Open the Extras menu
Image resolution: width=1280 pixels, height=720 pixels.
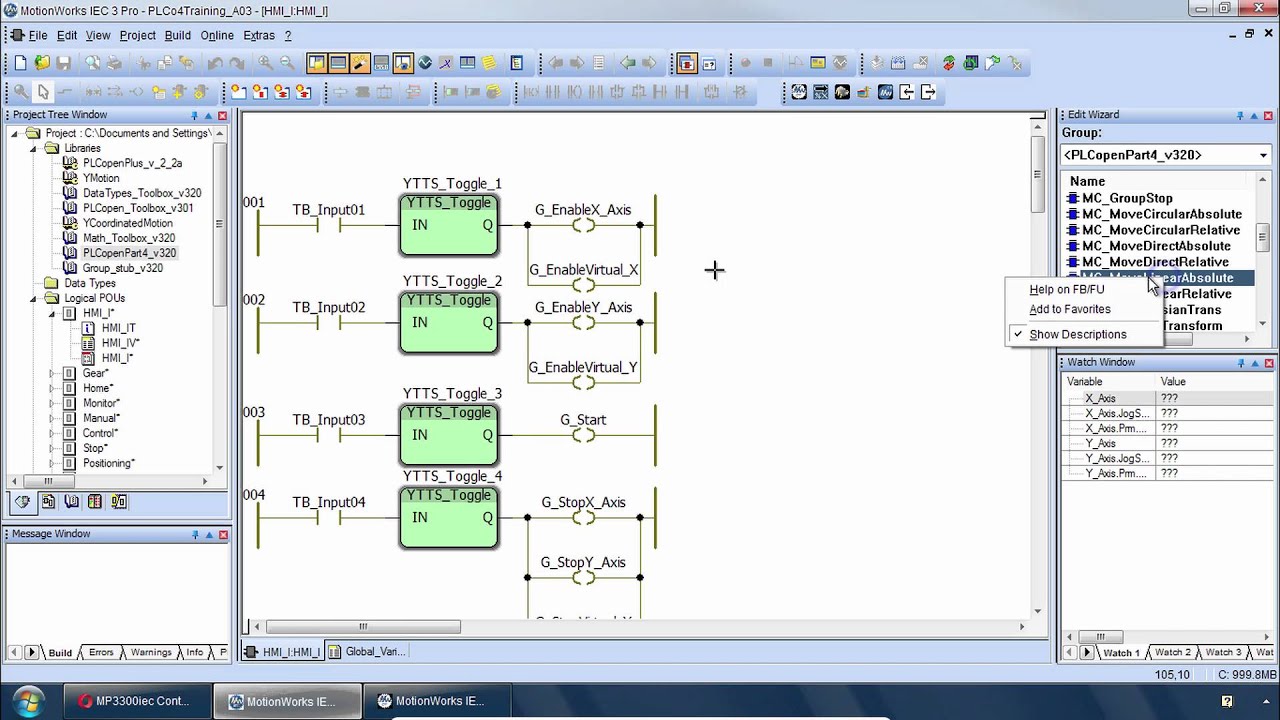click(x=259, y=35)
